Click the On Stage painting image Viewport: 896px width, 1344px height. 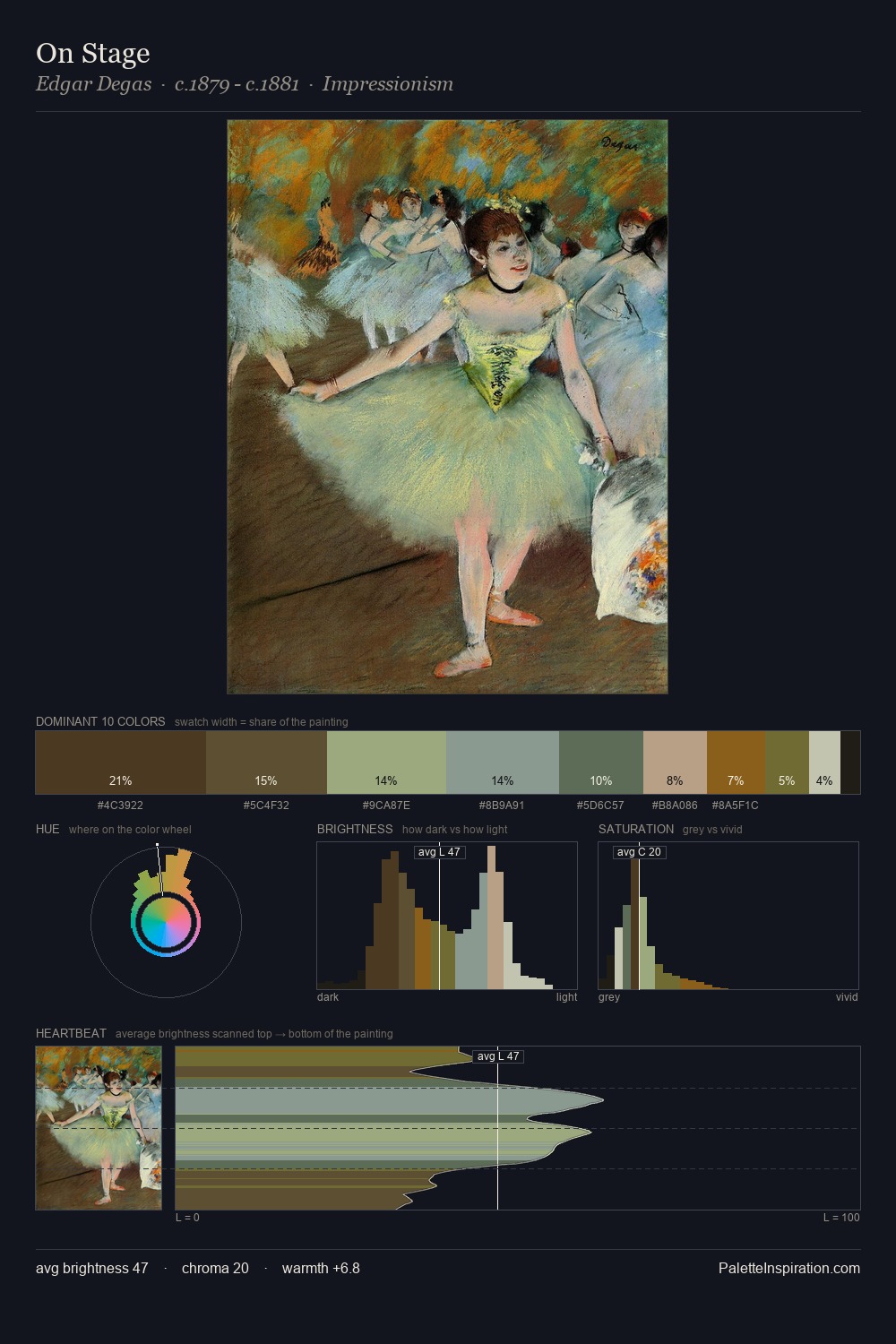tap(447, 407)
